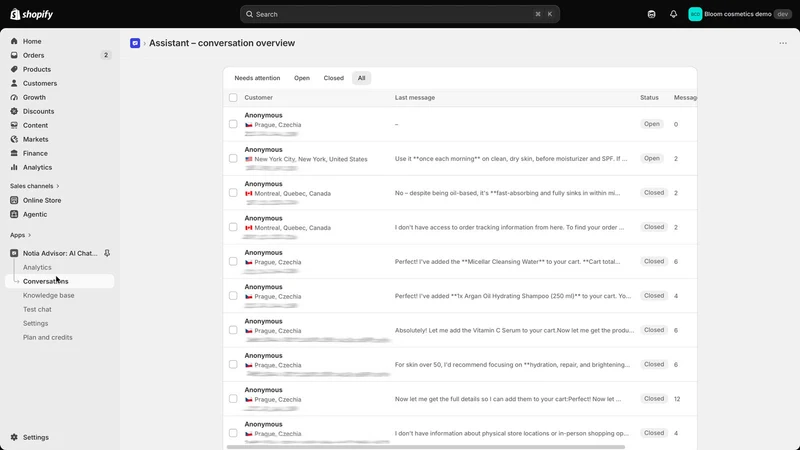Click the app icon in breadcrumb
The height and width of the screenshot is (450, 800).
[135, 43]
